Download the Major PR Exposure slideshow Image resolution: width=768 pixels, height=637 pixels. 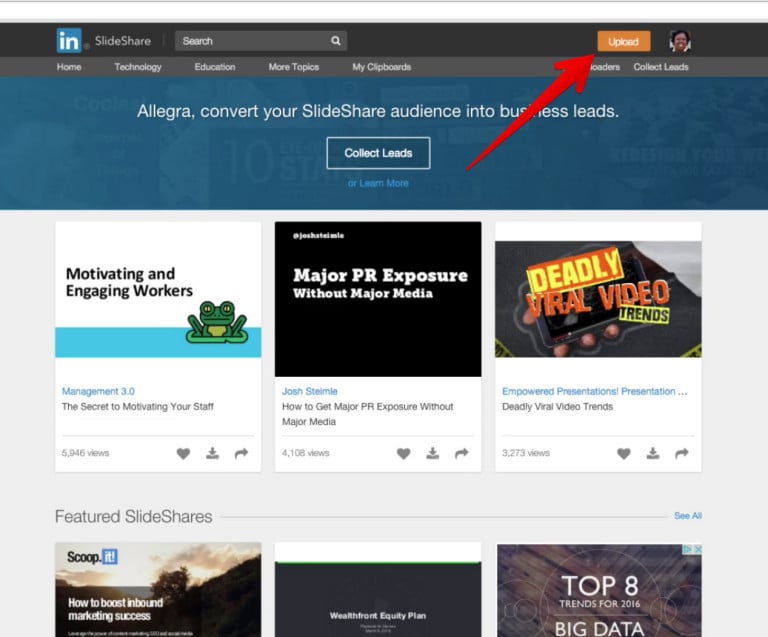click(x=432, y=453)
